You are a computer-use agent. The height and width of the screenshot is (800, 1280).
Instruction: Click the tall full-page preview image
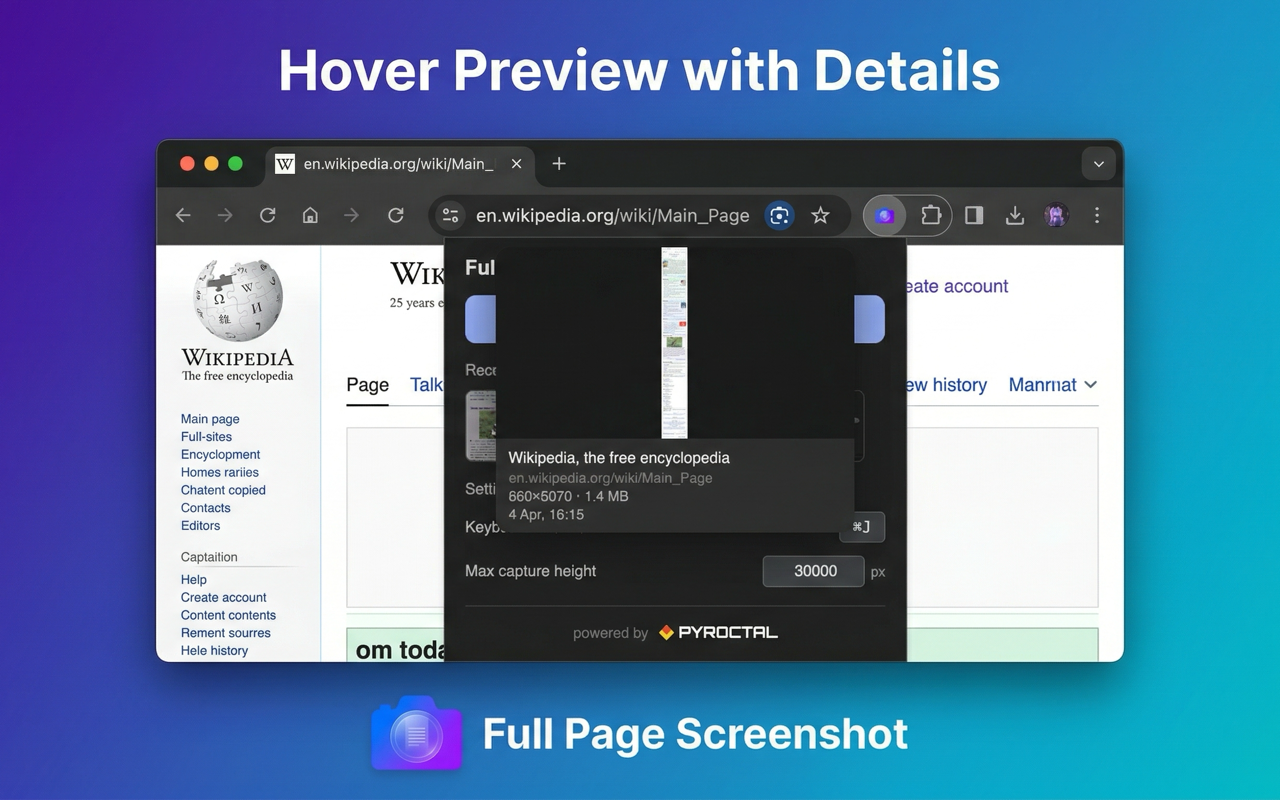[674, 343]
